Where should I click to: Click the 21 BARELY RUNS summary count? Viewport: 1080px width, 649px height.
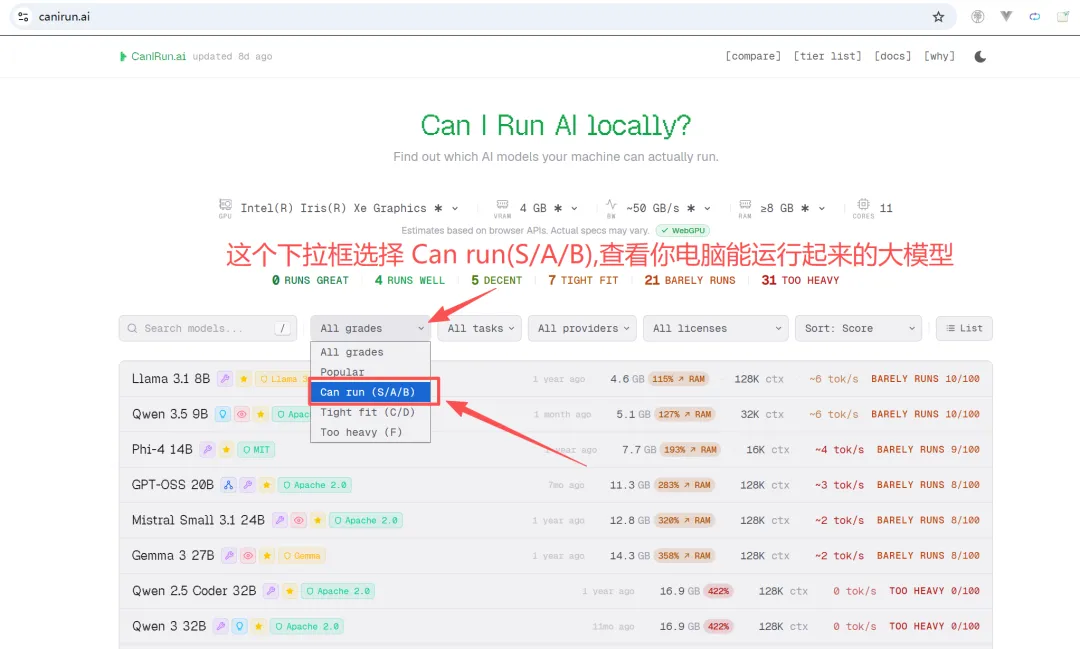pos(689,280)
